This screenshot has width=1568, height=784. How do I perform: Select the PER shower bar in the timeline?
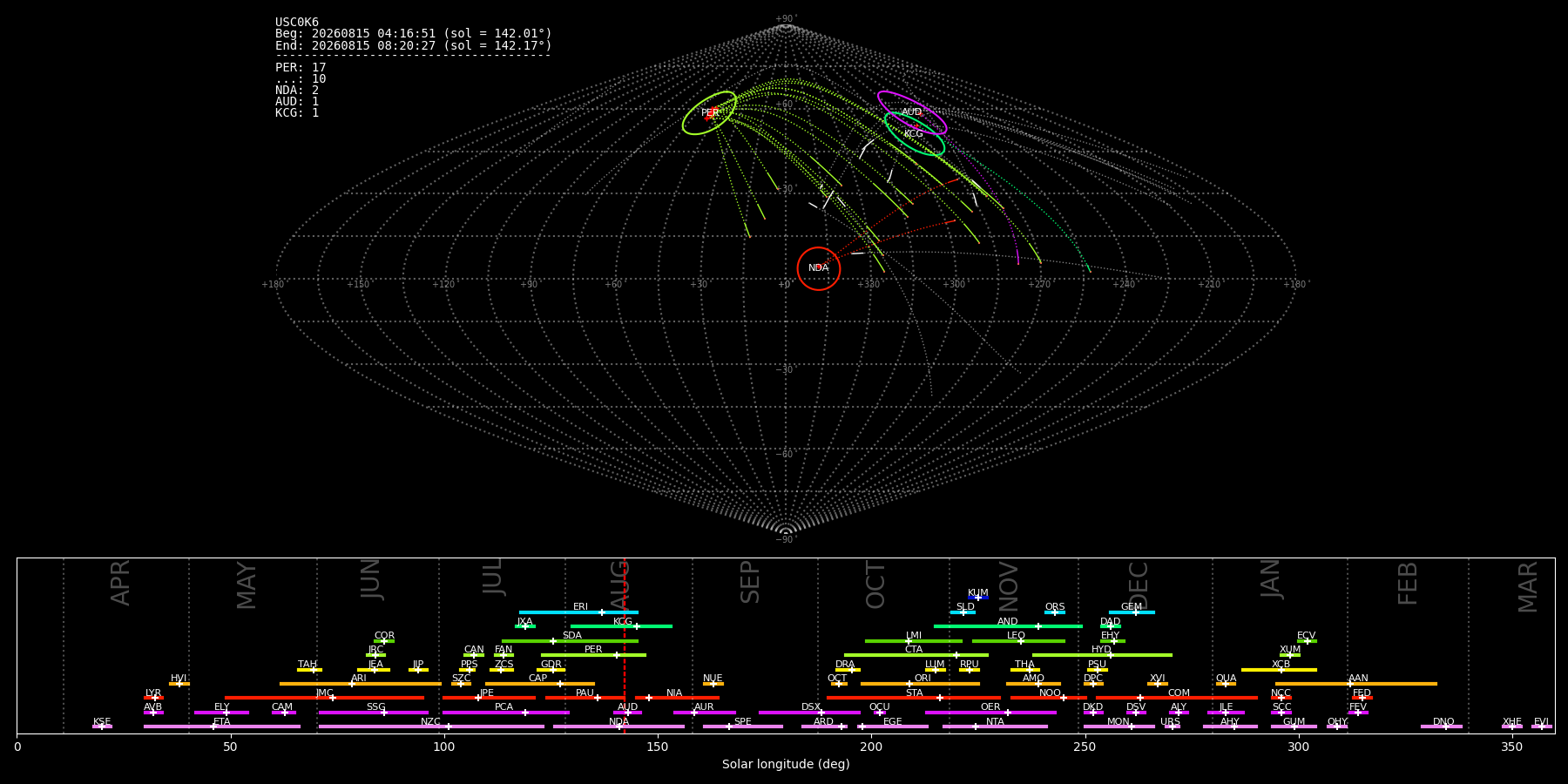(x=593, y=655)
